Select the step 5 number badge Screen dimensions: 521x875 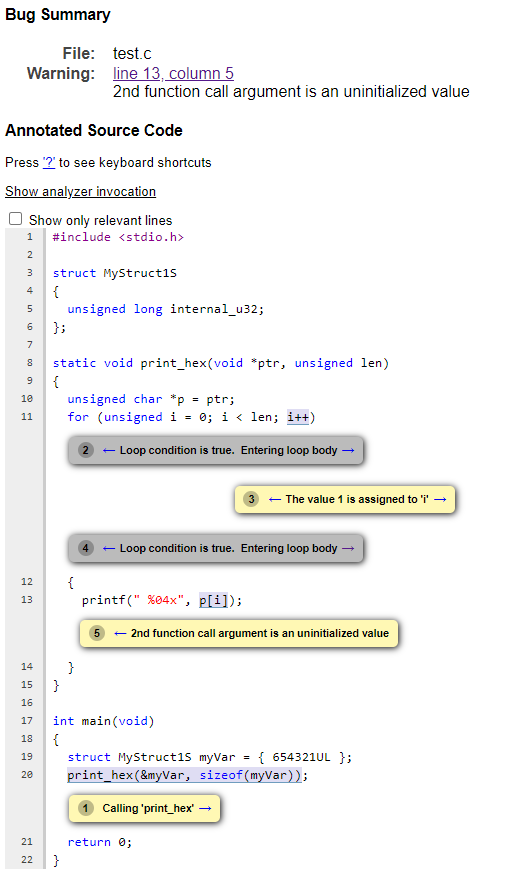point(97,633)
